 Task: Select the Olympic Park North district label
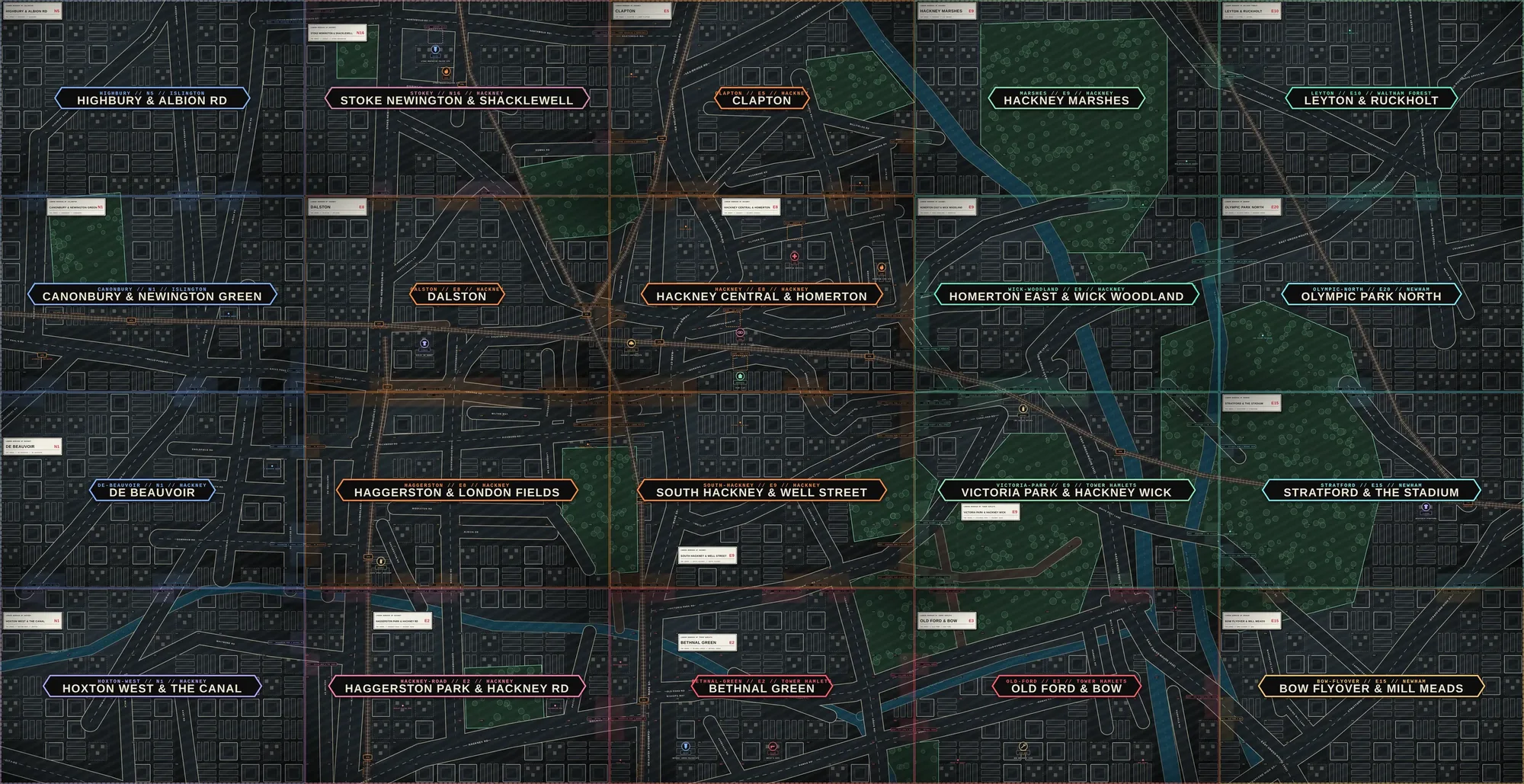tap(1371, 294)
